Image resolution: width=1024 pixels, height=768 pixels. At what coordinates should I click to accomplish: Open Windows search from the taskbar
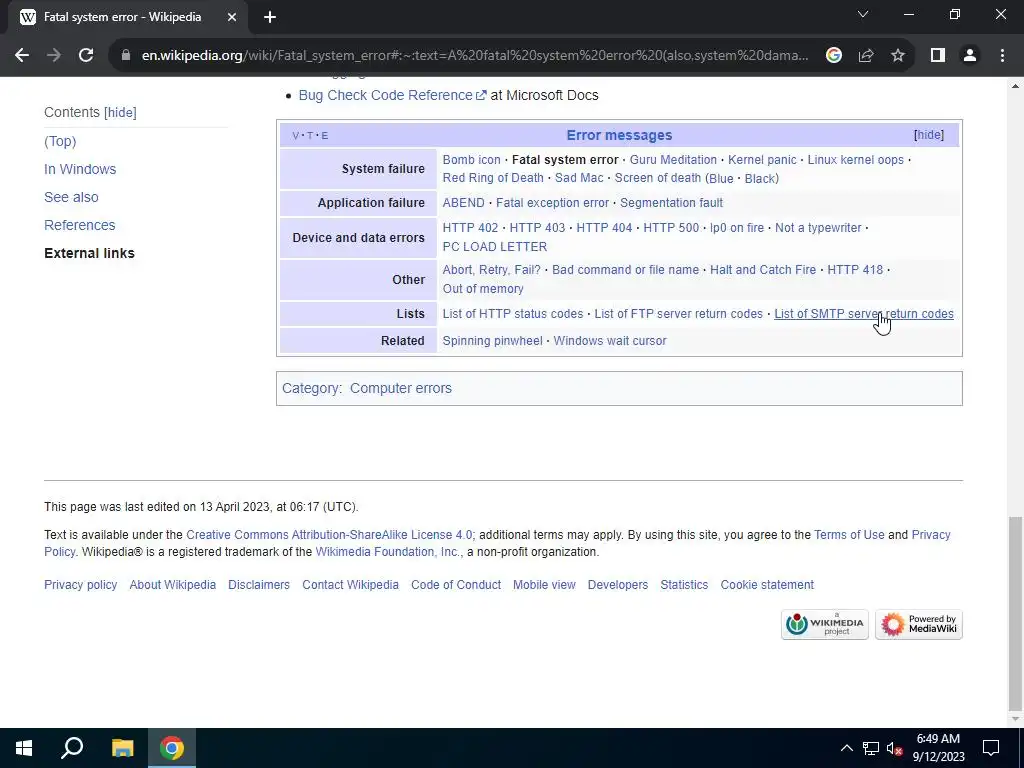pos(72,748)
